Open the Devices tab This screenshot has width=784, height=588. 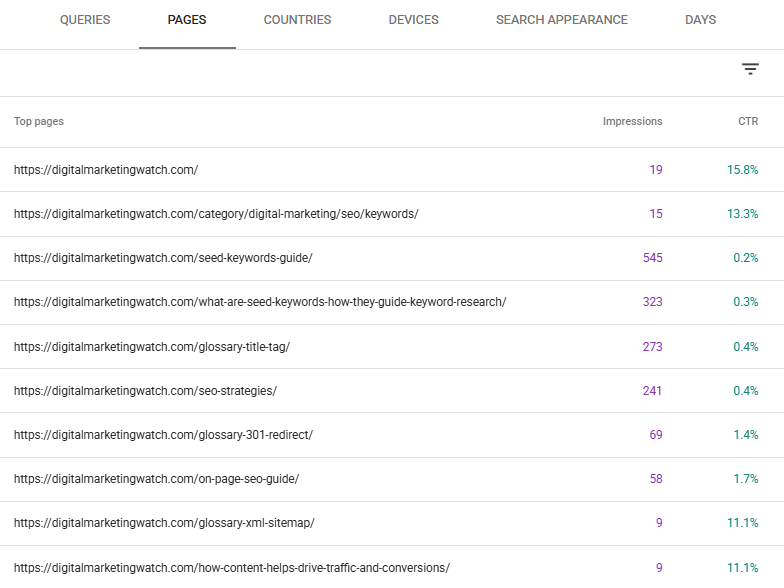tap(414, 20)
